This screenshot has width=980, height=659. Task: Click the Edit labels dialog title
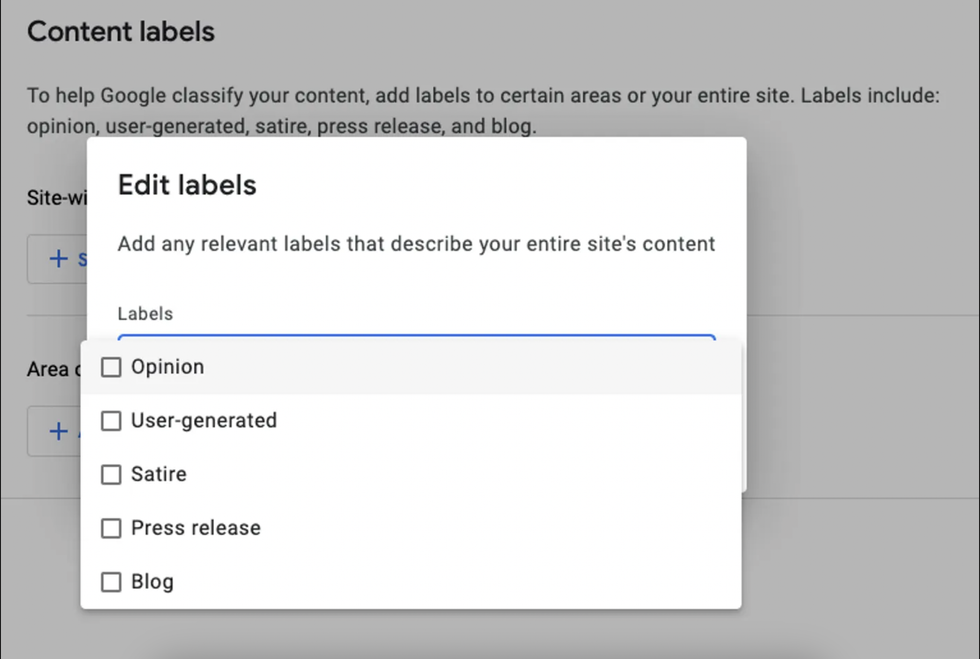186,185
